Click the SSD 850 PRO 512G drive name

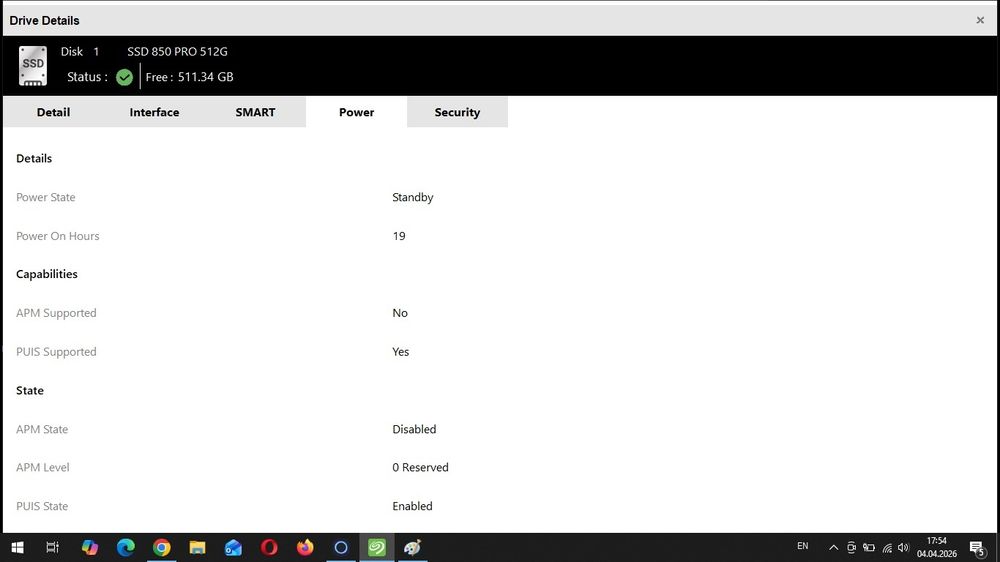(177, 52)
